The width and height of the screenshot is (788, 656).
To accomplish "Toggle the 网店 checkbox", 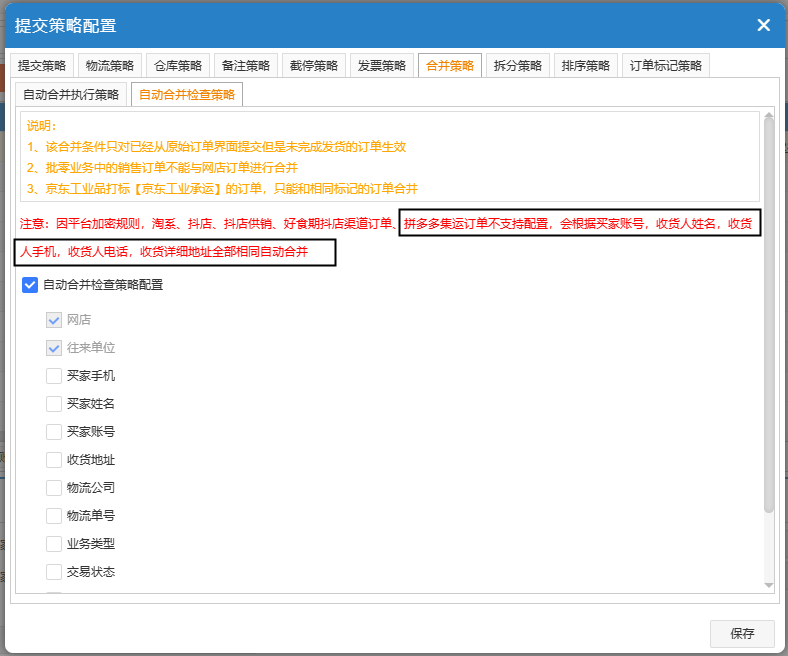I will 54,320.
